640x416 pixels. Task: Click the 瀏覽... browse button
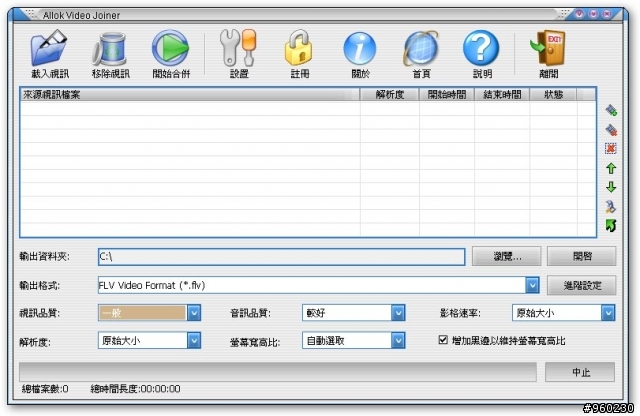(507, 256)
